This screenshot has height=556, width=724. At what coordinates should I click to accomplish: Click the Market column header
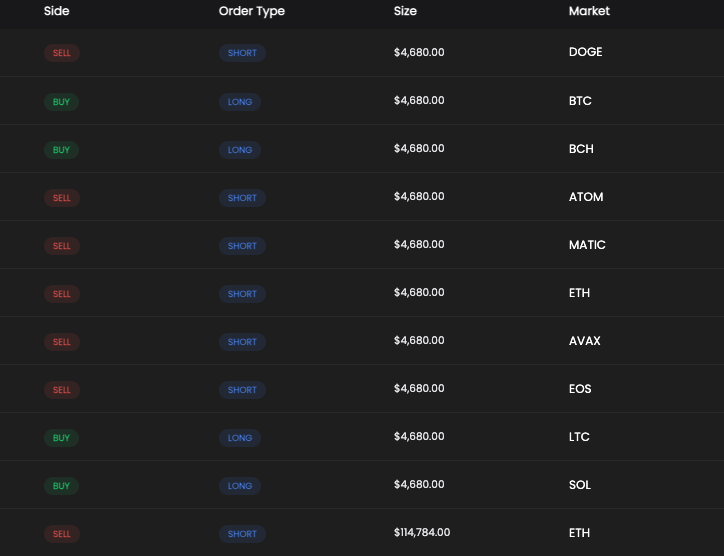tap(589, 11)
